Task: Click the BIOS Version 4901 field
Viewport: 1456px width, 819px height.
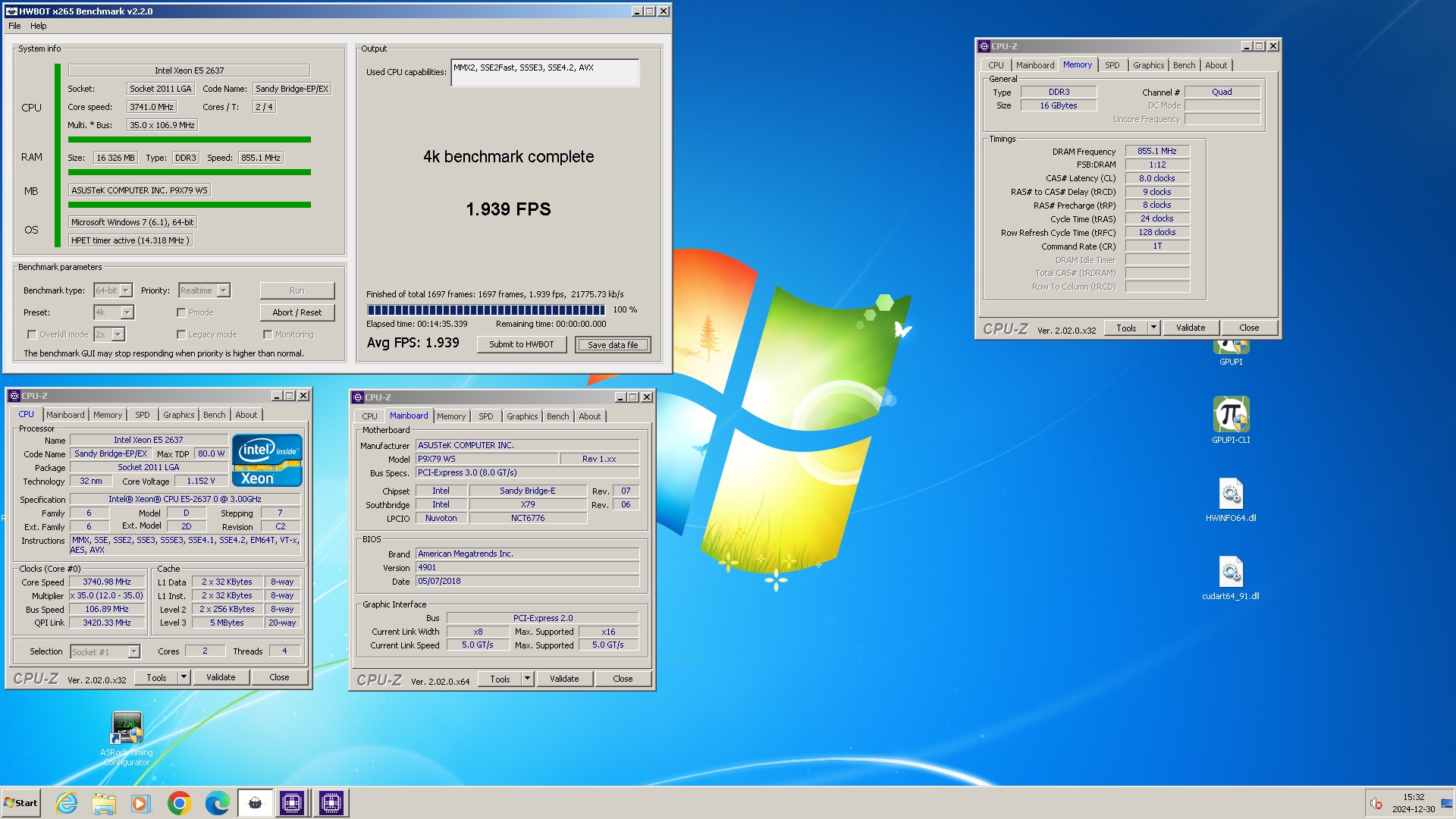Action: (x=528, y=567)
